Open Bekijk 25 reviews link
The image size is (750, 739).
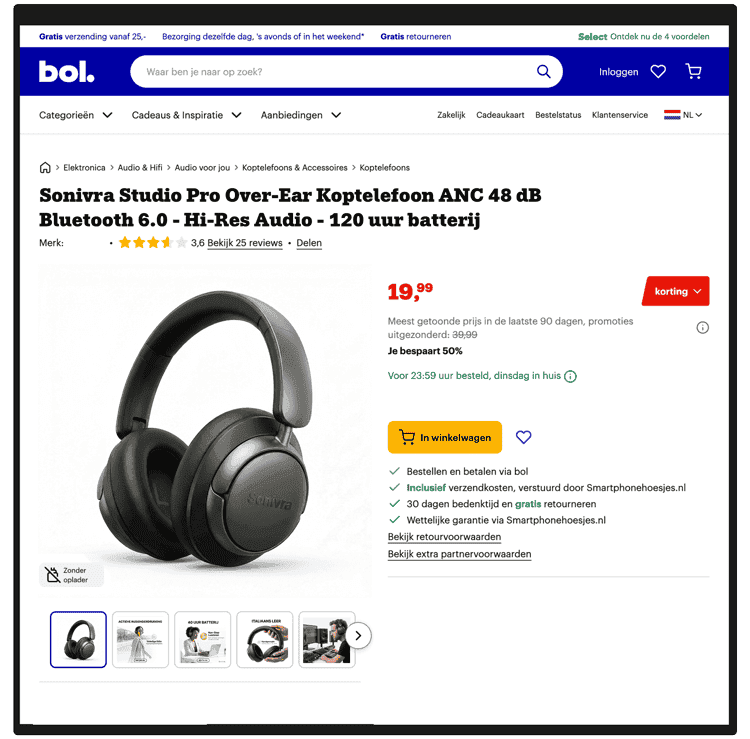245,243
